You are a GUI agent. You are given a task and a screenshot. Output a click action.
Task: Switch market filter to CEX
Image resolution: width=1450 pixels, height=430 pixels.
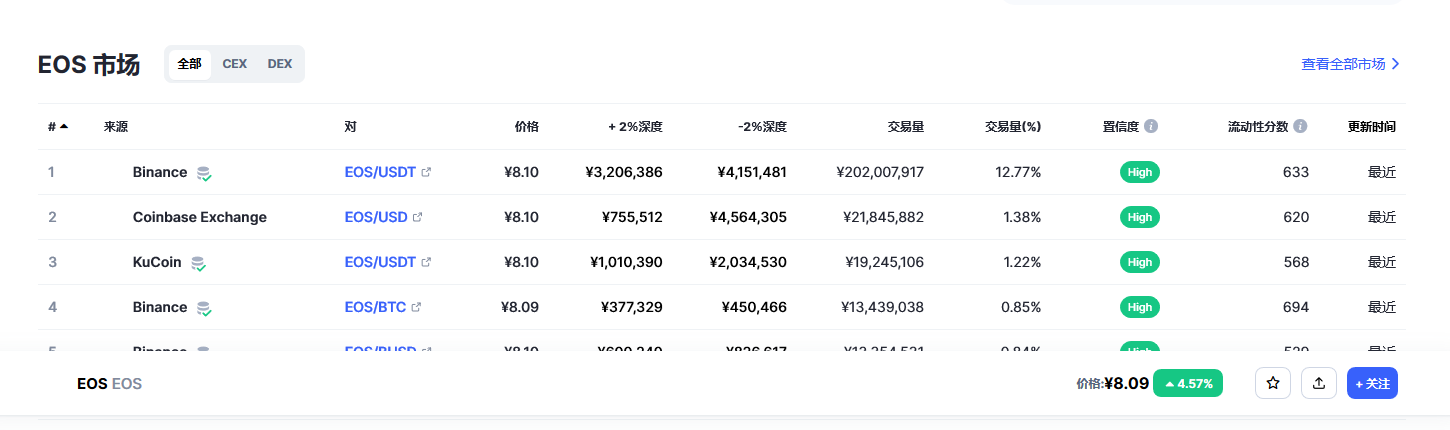[x=234, y=64]
